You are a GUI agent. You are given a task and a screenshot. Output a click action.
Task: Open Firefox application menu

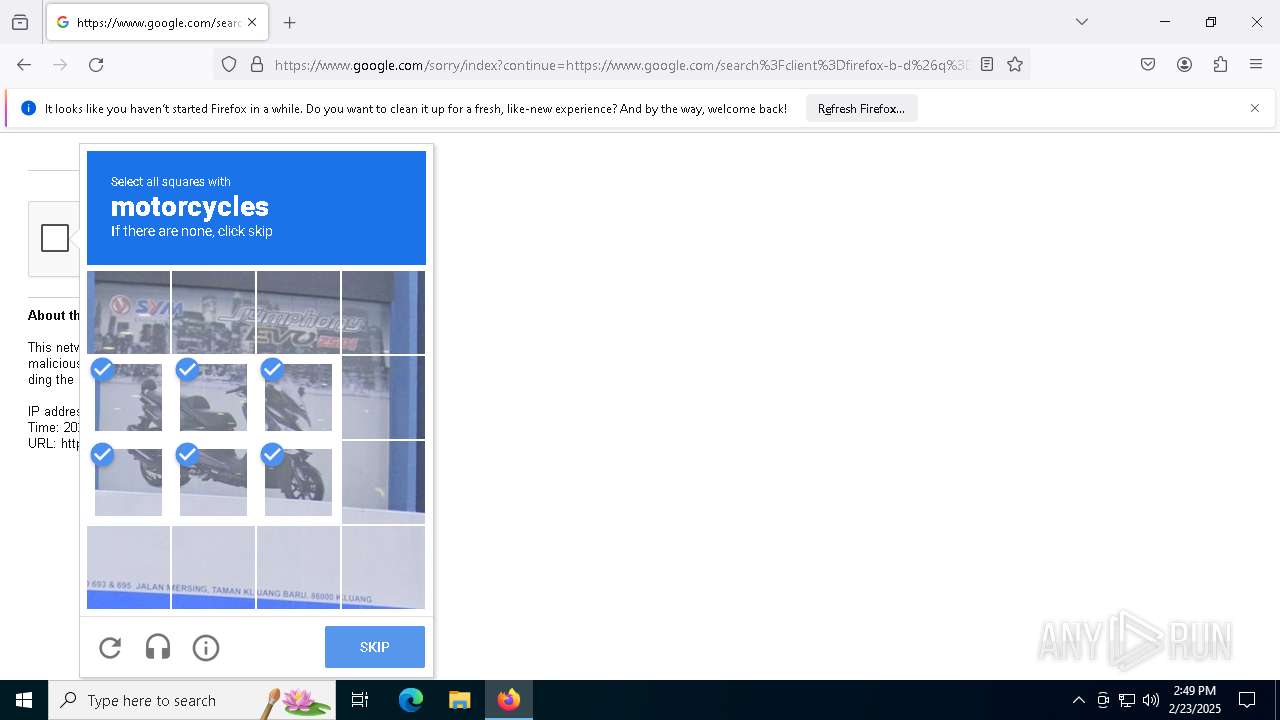[1256, 65]
